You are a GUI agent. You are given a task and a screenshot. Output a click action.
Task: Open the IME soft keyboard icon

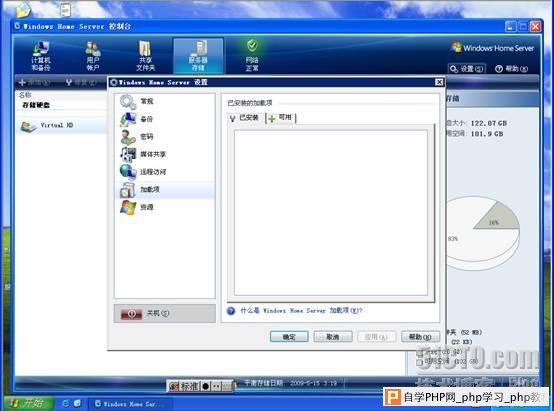click(227, 386)
